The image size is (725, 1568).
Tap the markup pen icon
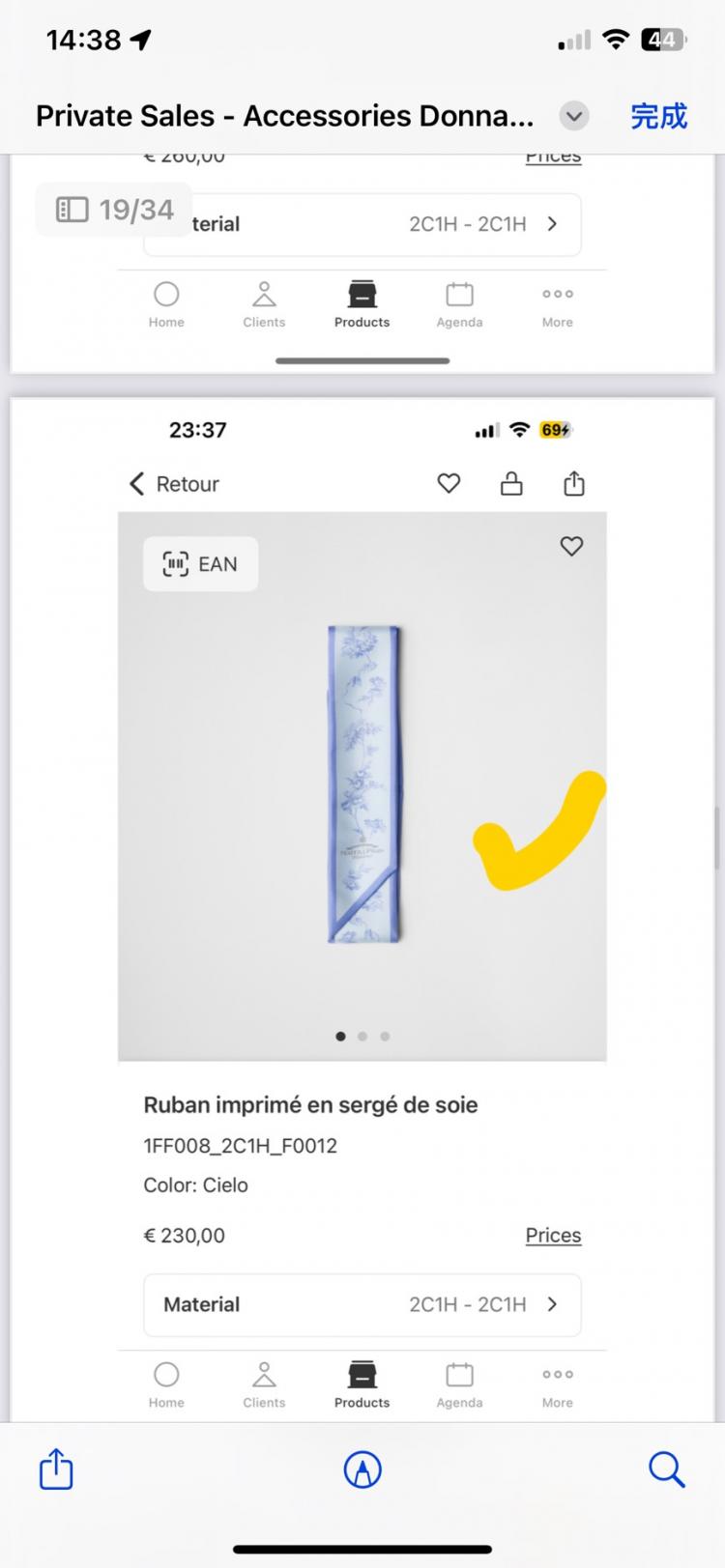(362, 1469)
